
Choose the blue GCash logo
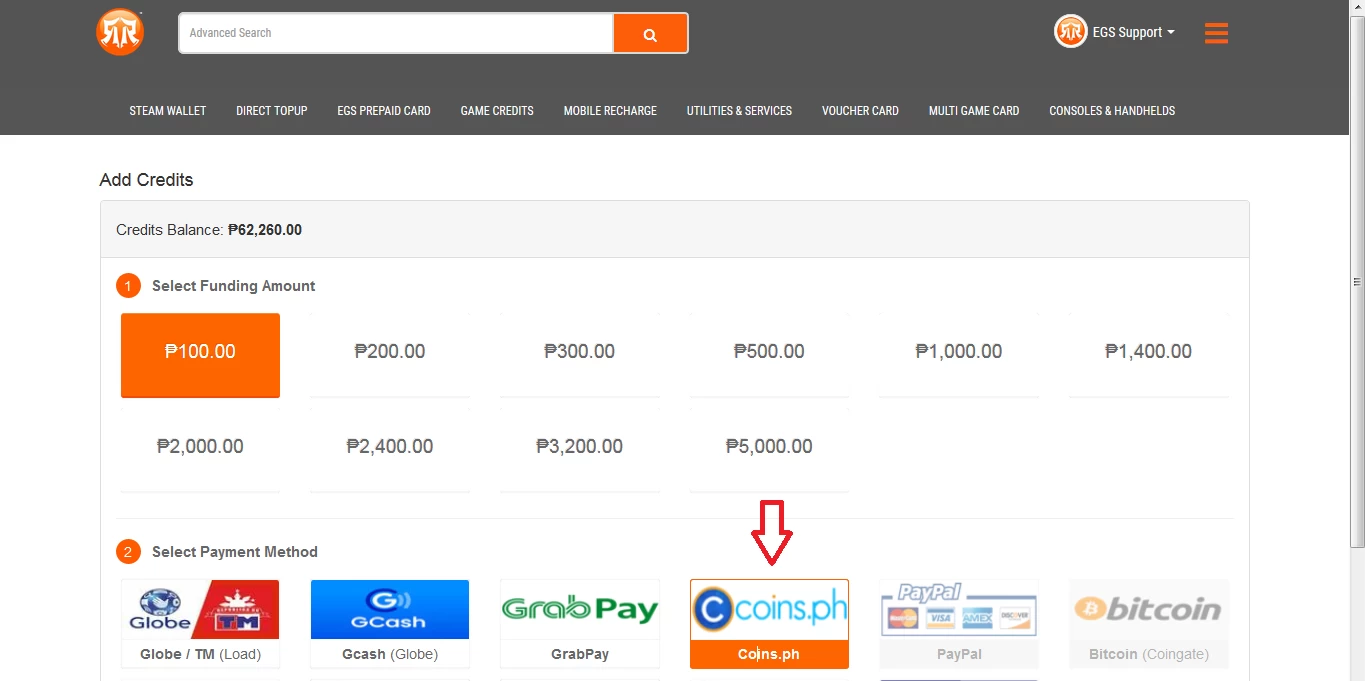point(390,609)
